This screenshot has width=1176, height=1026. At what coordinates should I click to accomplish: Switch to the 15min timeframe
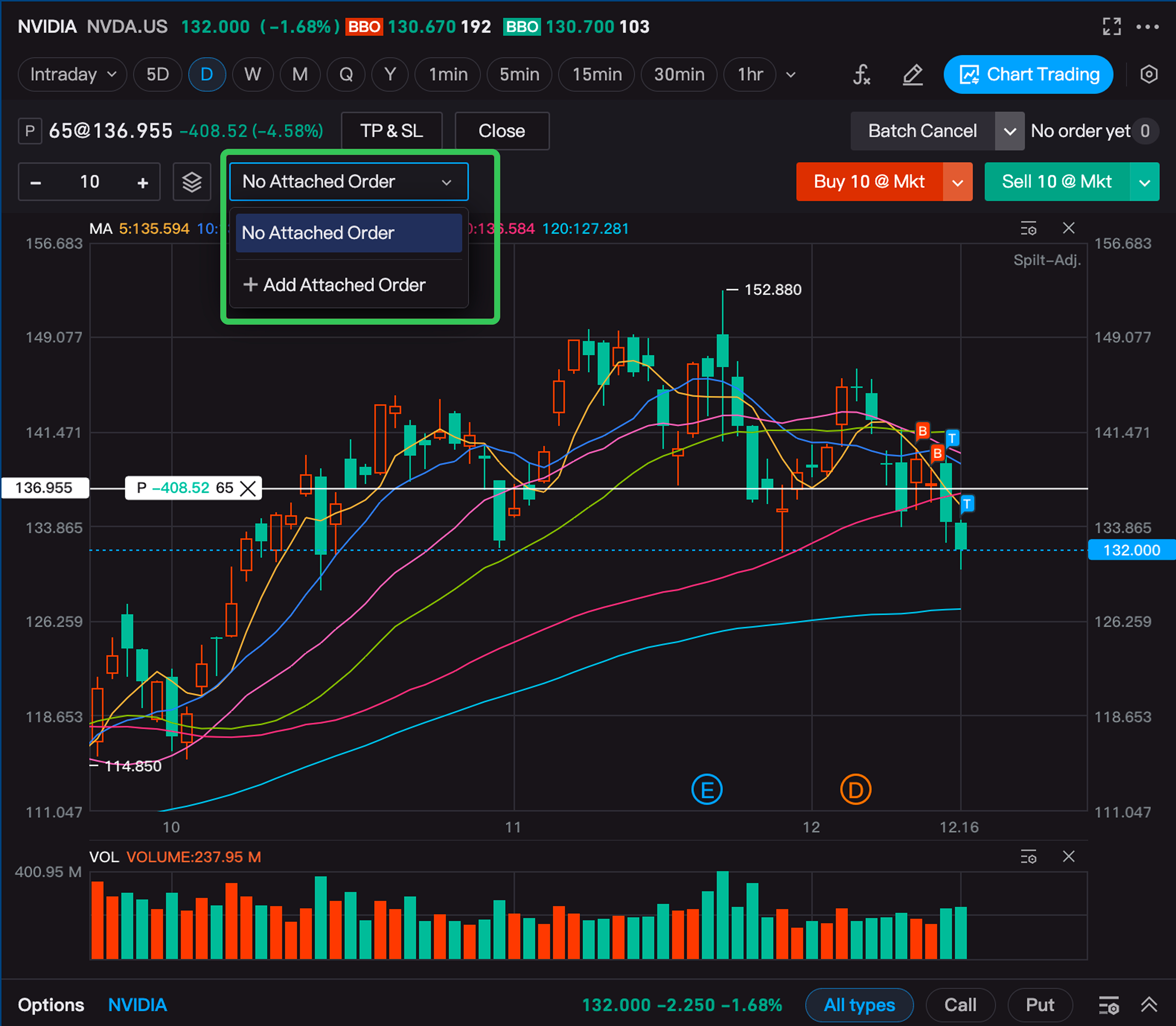[x=596, y=74]
